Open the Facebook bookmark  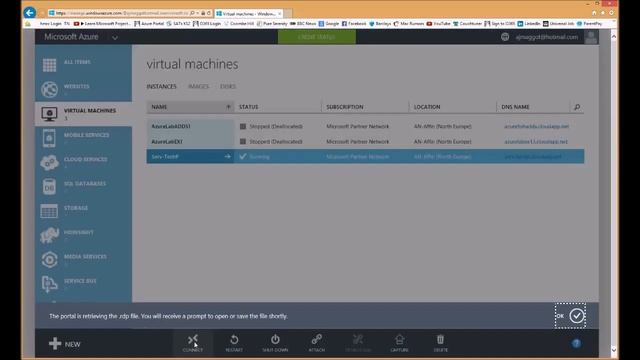pos(354,24)
